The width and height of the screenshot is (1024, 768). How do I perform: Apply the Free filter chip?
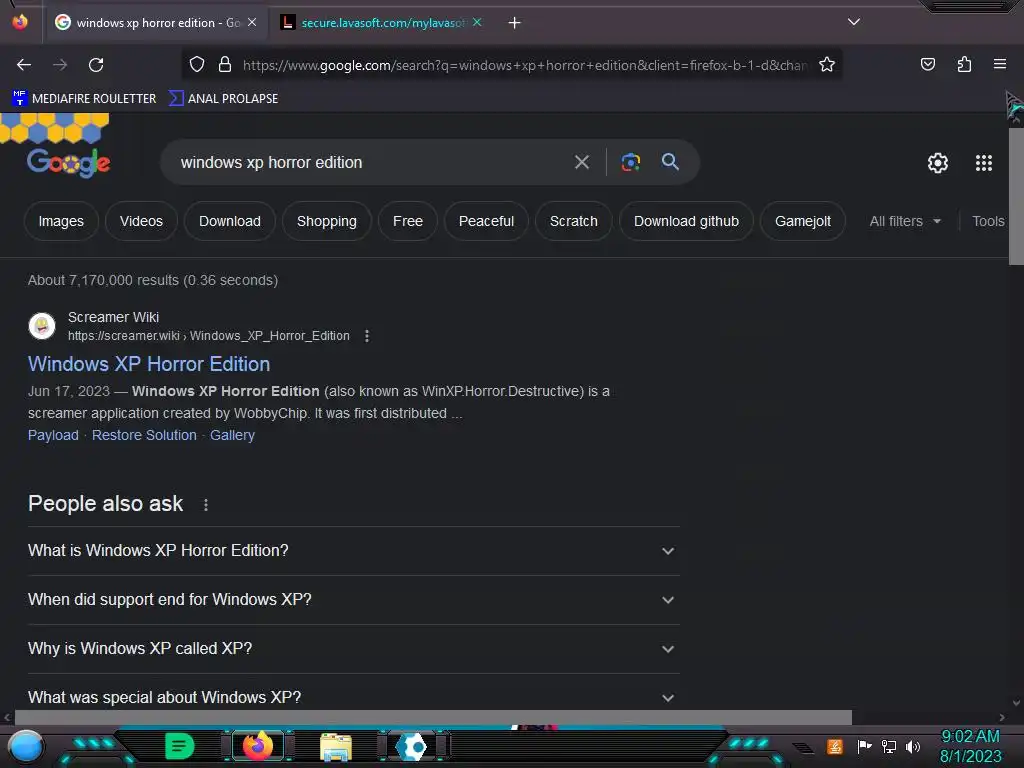408,221
